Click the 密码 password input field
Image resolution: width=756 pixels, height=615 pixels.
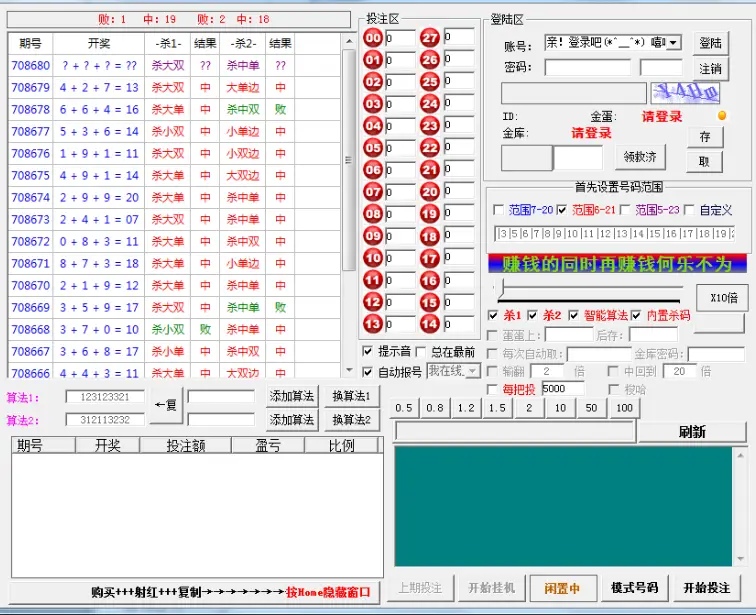[x=587, y=68]
